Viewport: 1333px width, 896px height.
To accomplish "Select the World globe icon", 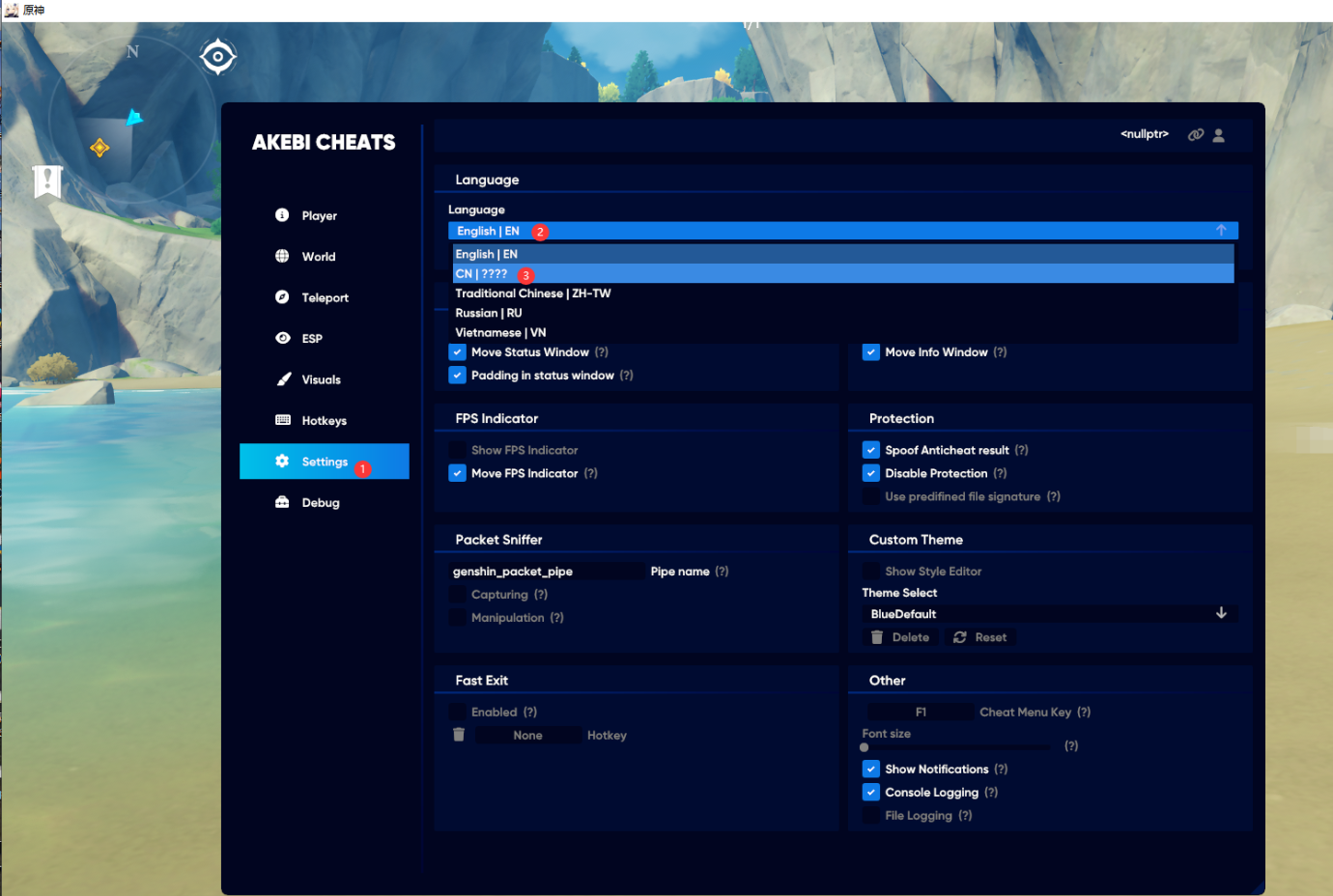I will coord(282,256).
